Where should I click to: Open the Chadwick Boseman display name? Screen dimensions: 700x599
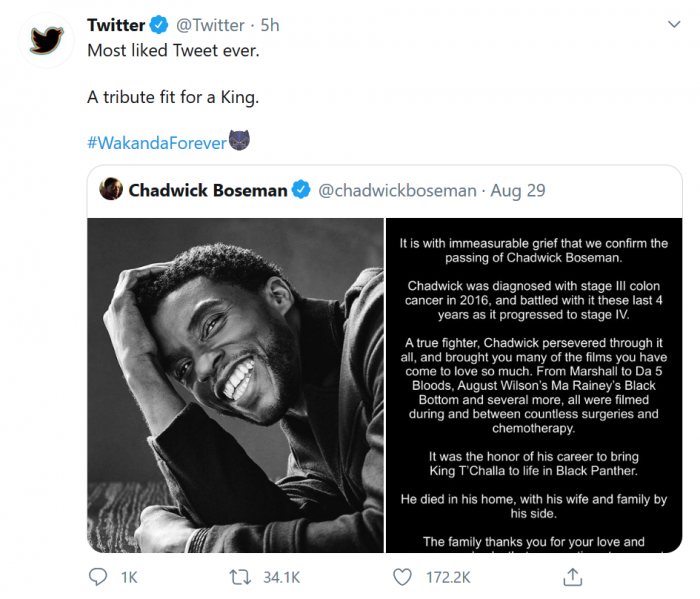pyautogui.click(x=207, y=190)
